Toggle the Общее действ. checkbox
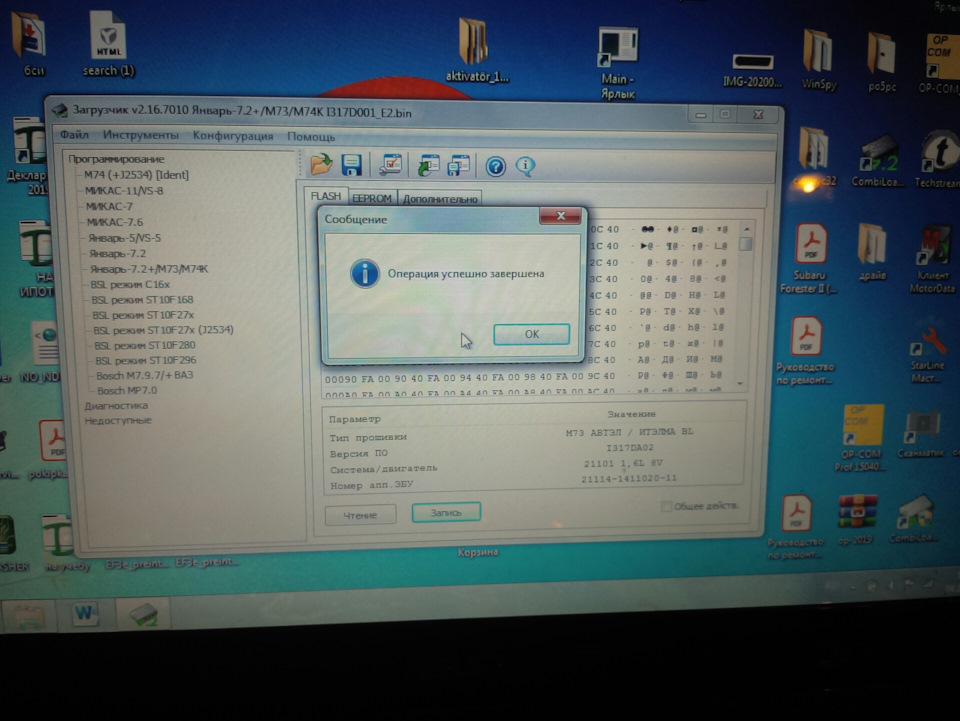The height and width of the screenshot is (721, 960). coord(666,506)
